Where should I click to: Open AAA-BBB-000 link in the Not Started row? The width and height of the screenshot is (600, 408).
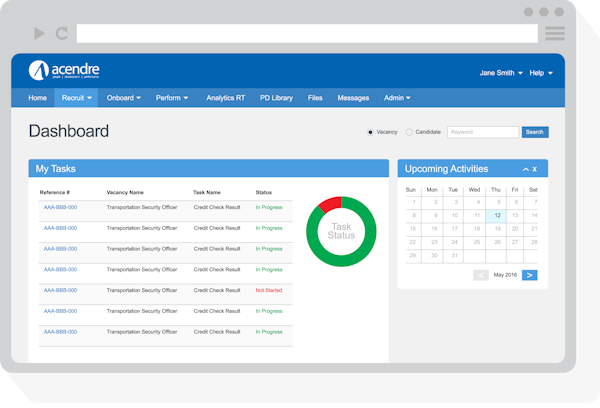coord(60,290)
